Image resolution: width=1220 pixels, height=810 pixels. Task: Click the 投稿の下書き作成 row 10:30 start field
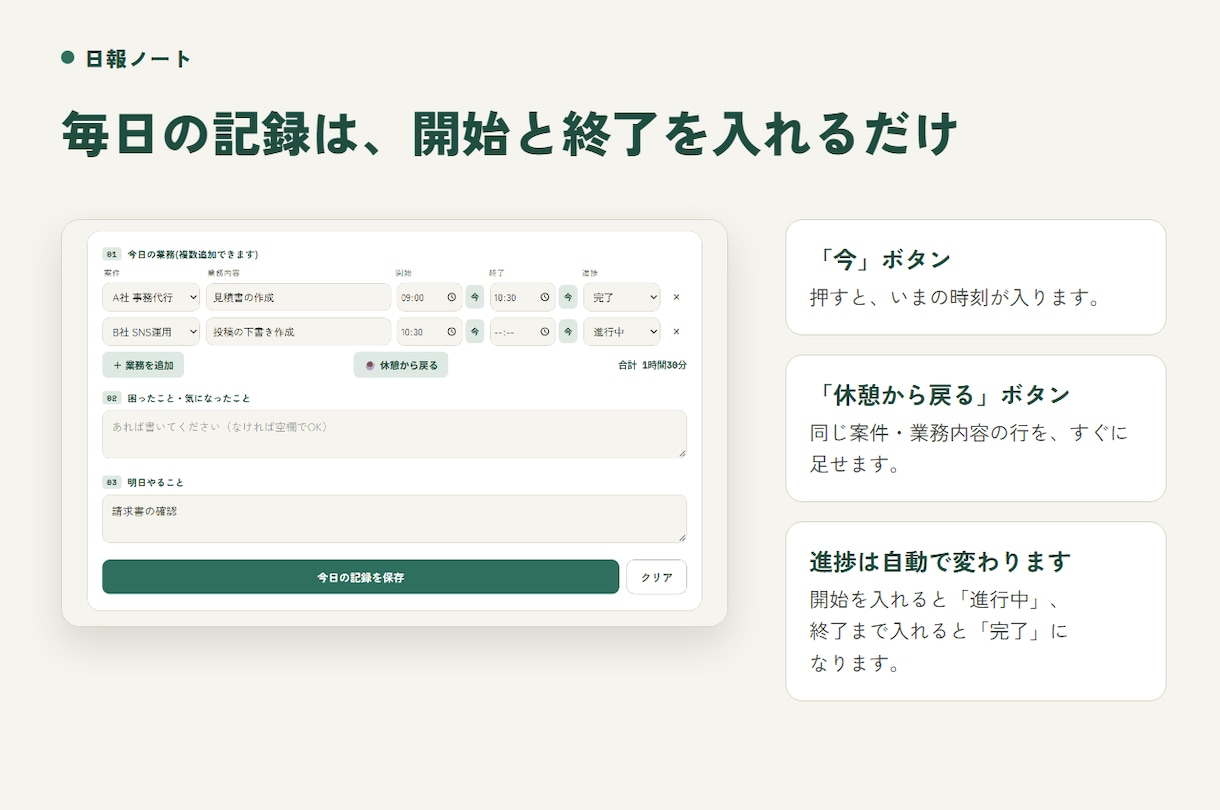click(429, 332)
